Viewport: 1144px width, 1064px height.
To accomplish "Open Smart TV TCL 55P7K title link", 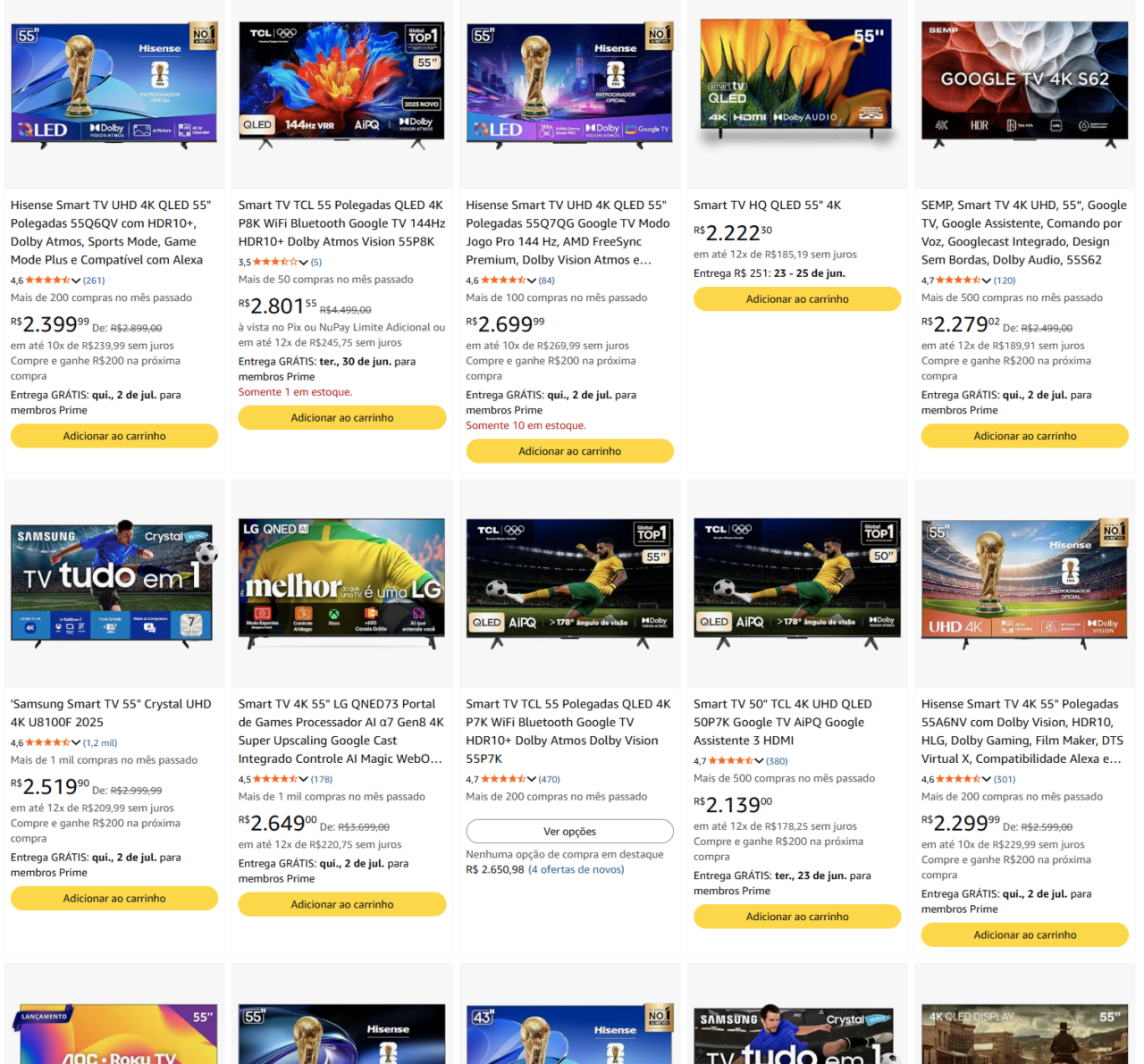I will pos(568,732).
